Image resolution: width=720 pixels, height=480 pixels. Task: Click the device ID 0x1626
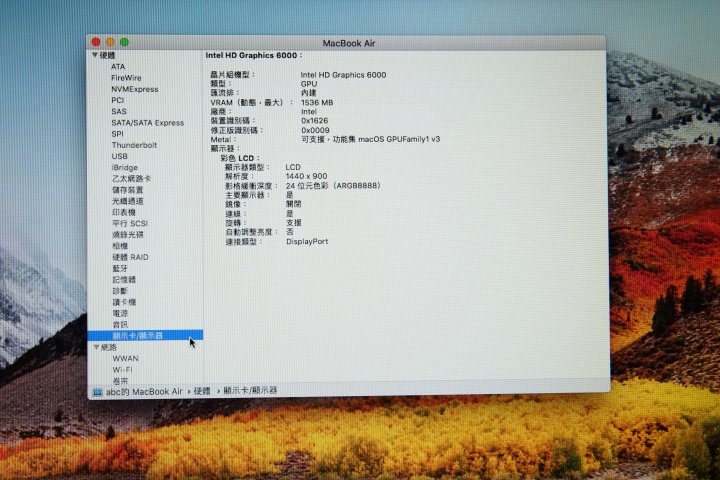[315, 121]
